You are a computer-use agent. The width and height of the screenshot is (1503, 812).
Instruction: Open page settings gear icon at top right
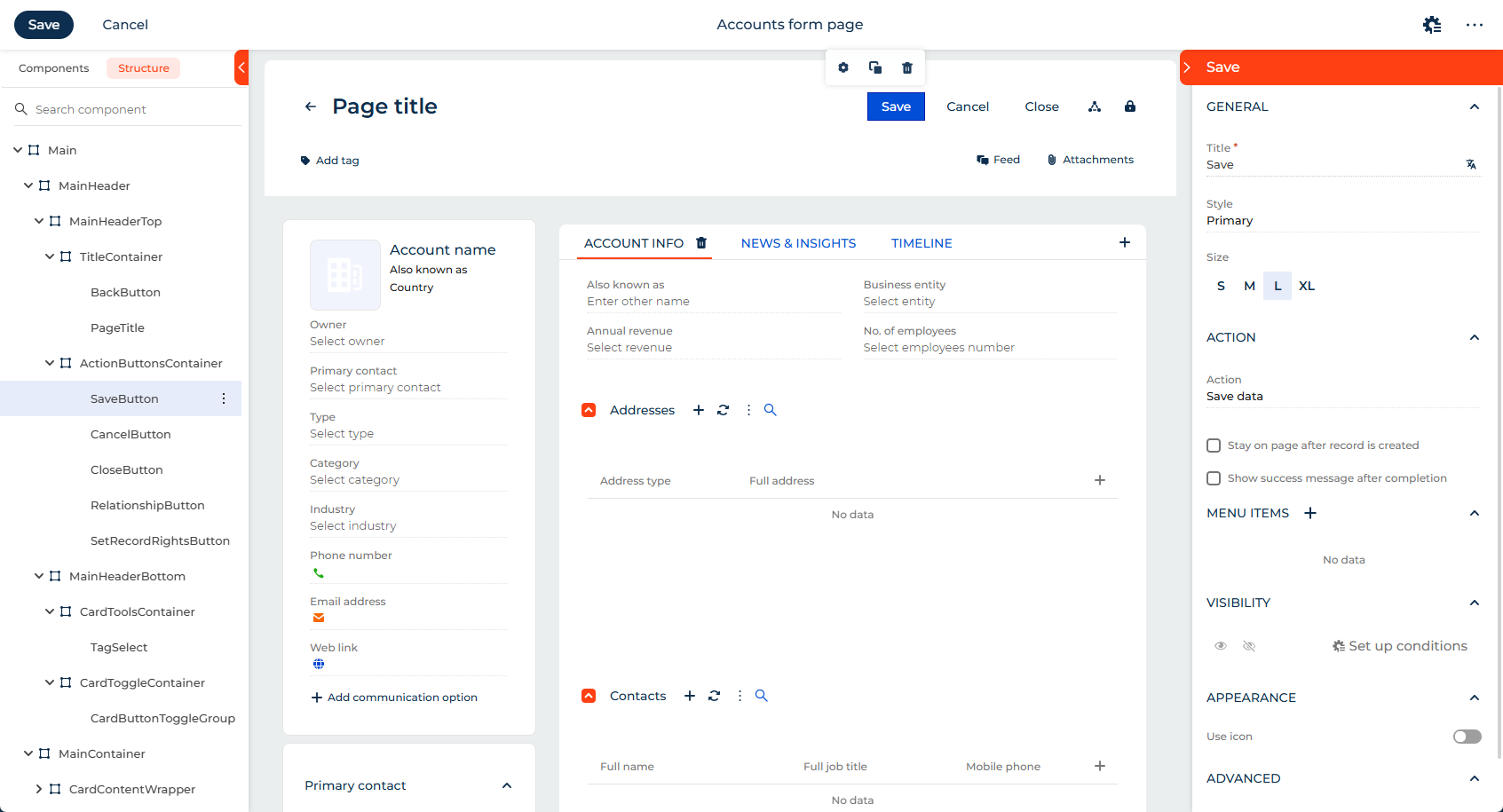(1431, 25)
